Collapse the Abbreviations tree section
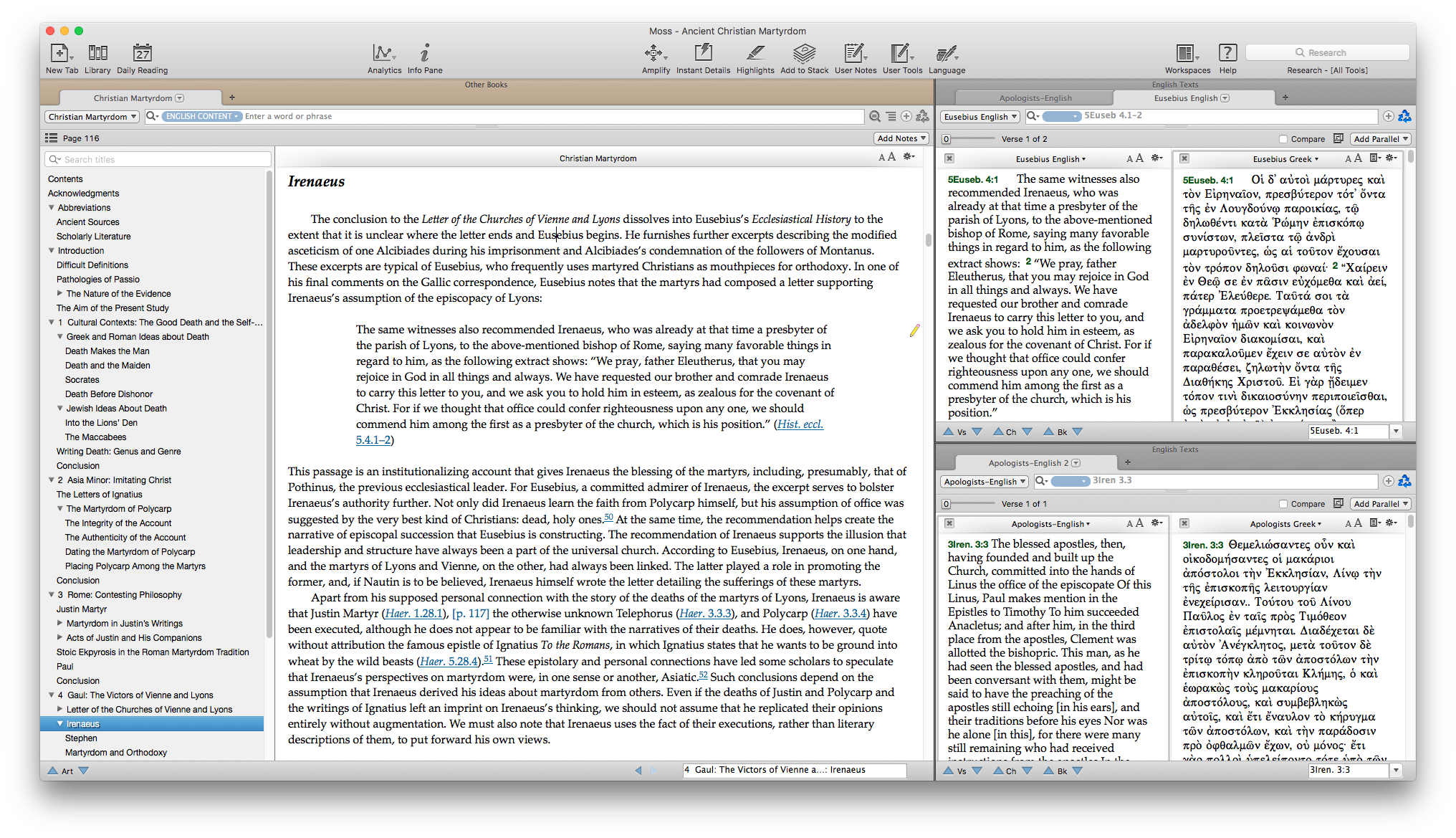This screenshot has height=838, width=1456. (52, 208)
